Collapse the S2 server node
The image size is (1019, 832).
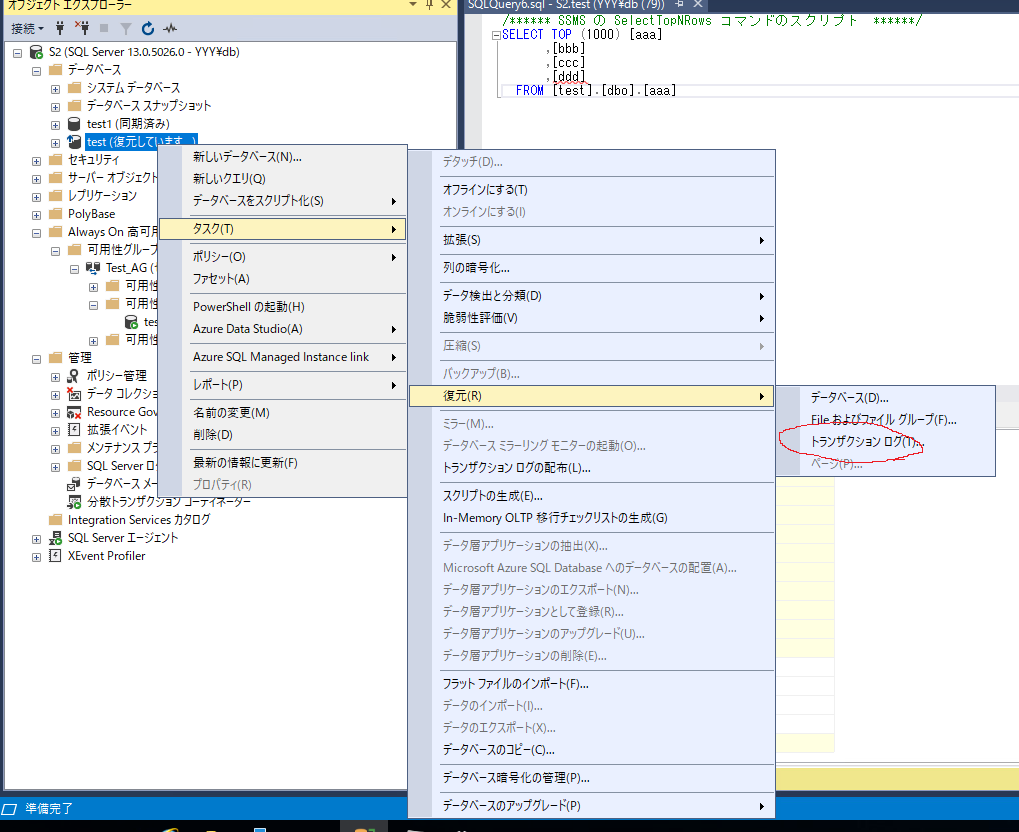pos(18,53)
